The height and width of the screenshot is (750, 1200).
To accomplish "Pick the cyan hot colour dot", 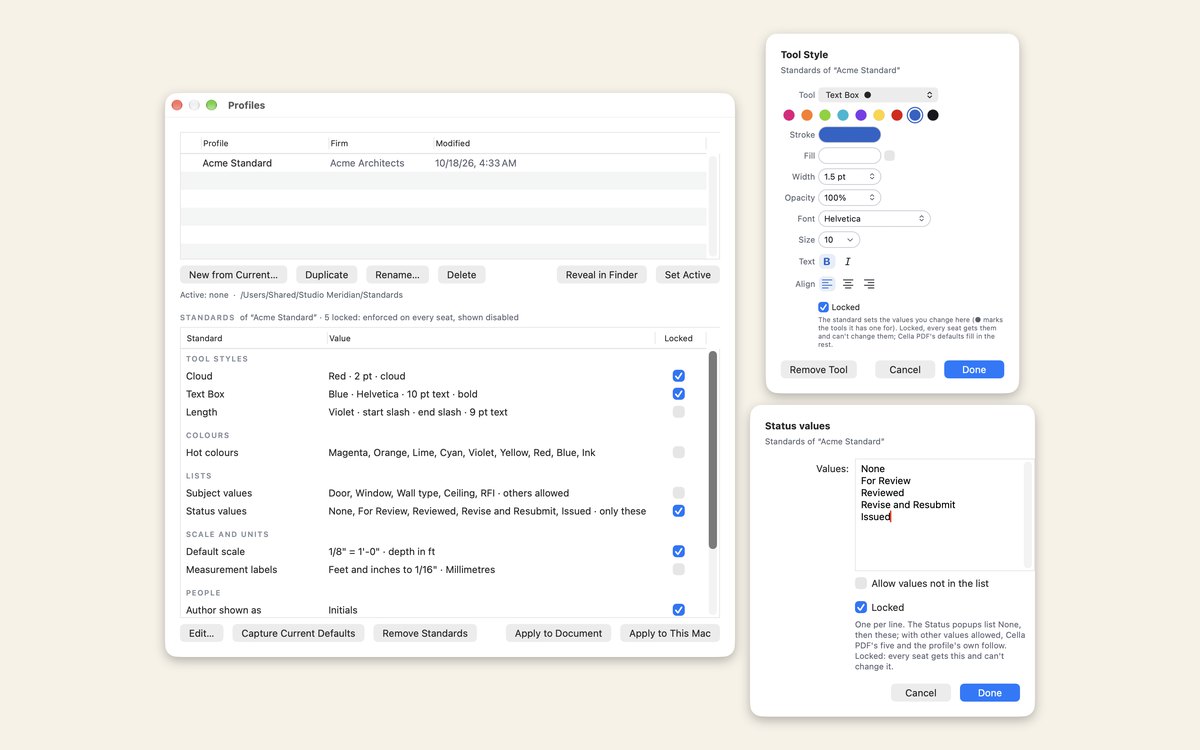I will pos(843,115).
